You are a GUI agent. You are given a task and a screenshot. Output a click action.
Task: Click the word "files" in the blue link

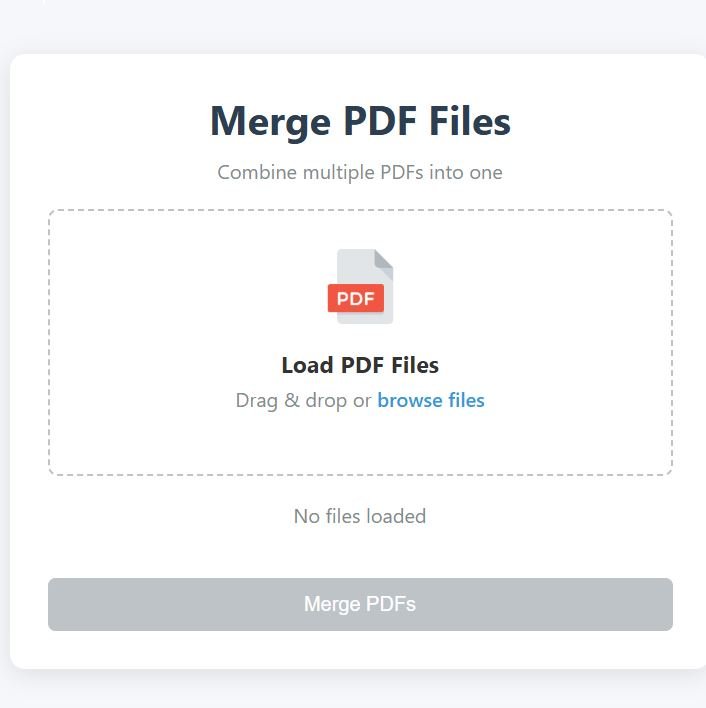(x=466, y=400)
